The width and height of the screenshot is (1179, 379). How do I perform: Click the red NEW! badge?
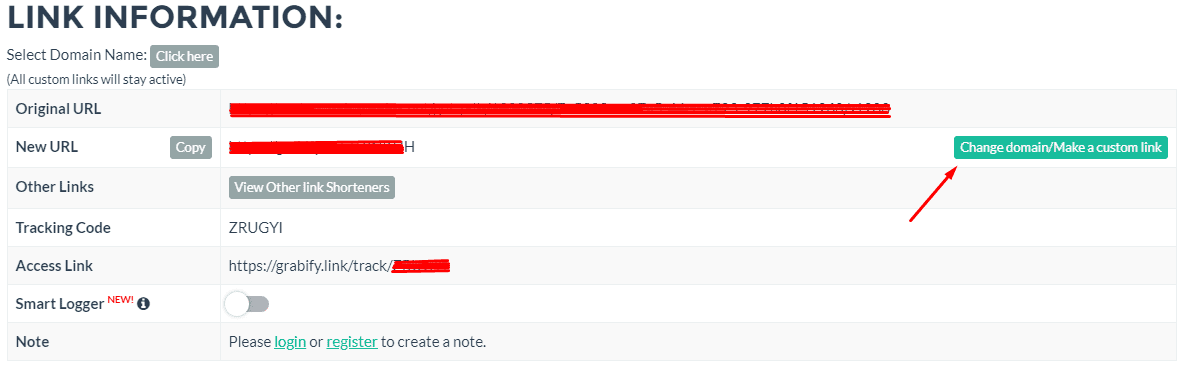click(120, 299)
